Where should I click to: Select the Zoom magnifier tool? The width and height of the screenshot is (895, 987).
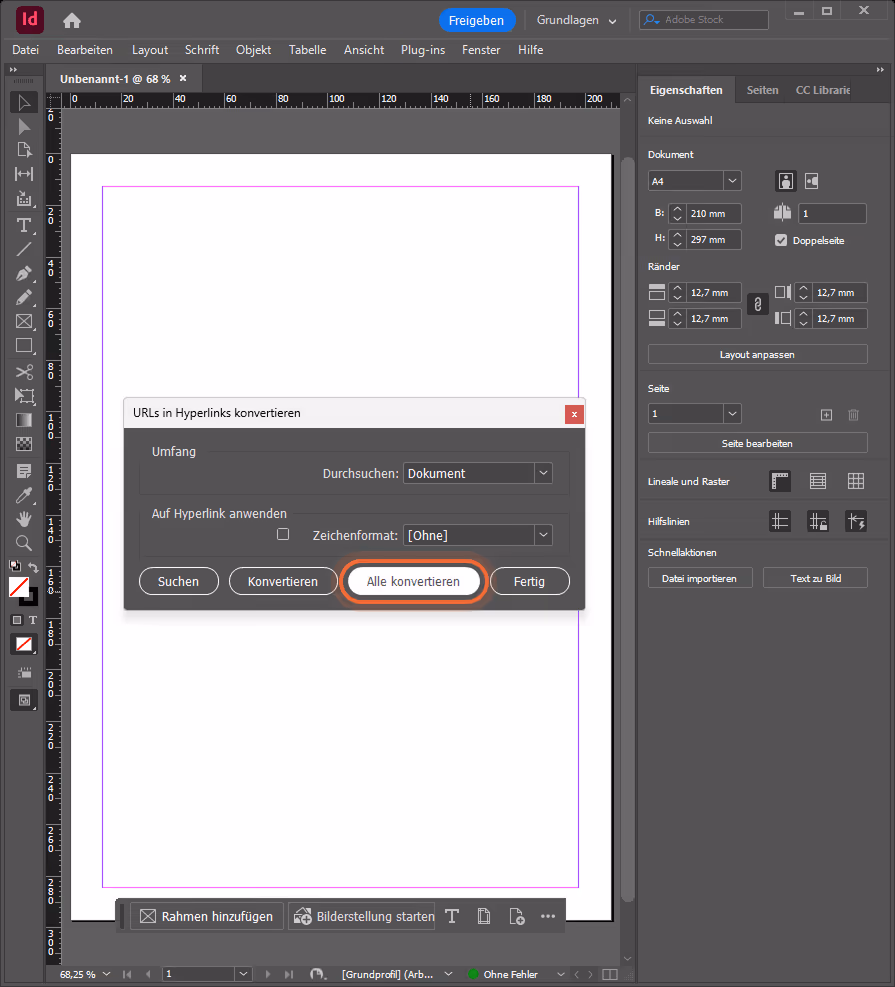tap(24, 543)
